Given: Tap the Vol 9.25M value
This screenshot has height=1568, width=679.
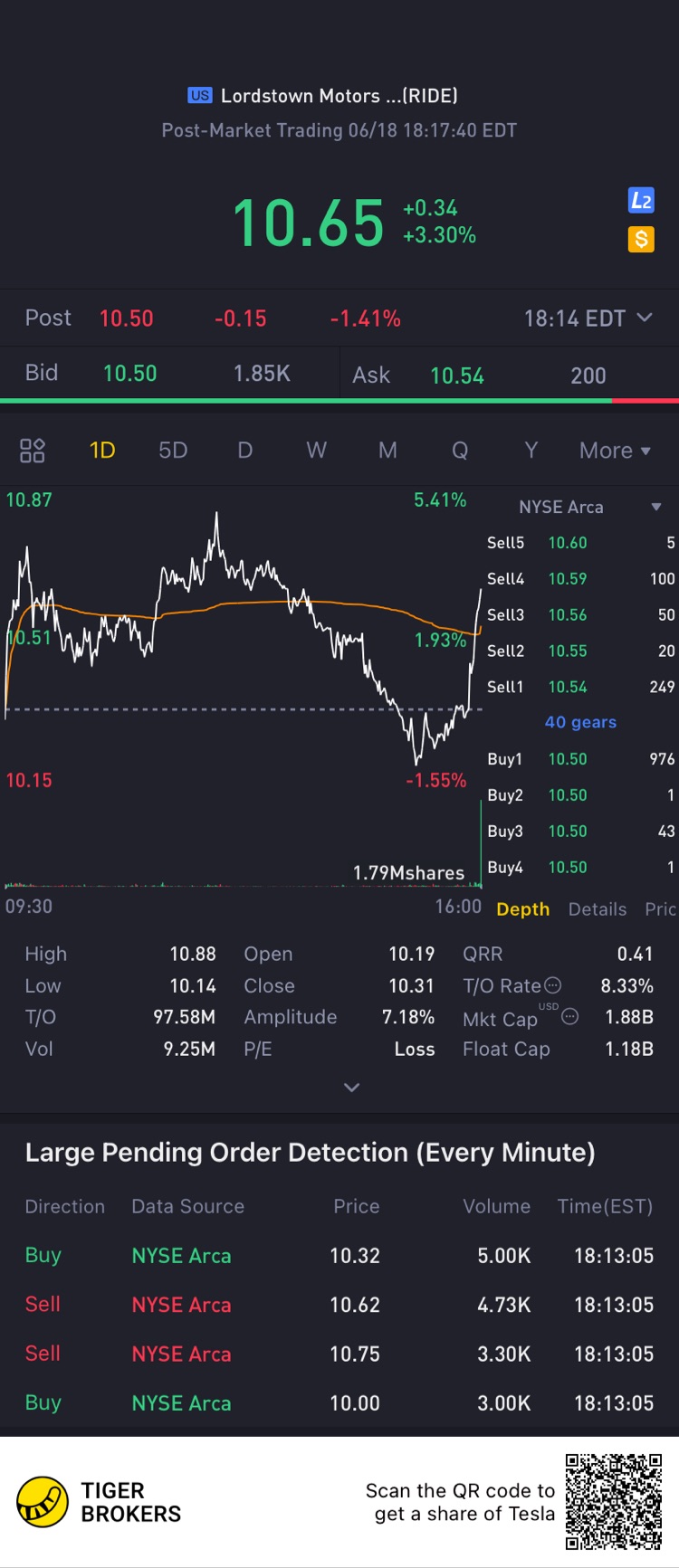Looking at the screenshot, I should [190, 1049].
